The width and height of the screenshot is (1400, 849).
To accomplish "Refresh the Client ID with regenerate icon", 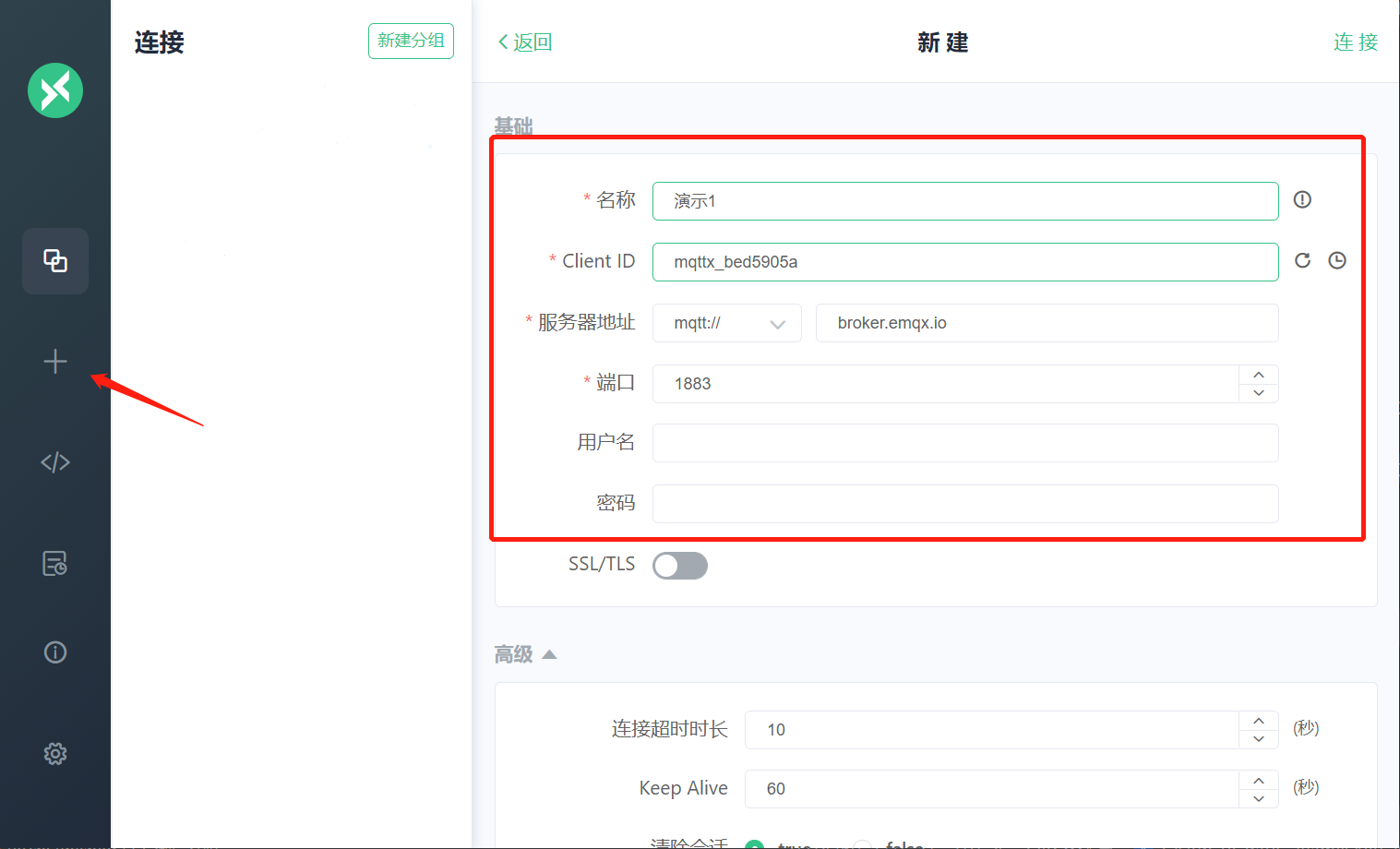I will click(x=1302, y=261).
